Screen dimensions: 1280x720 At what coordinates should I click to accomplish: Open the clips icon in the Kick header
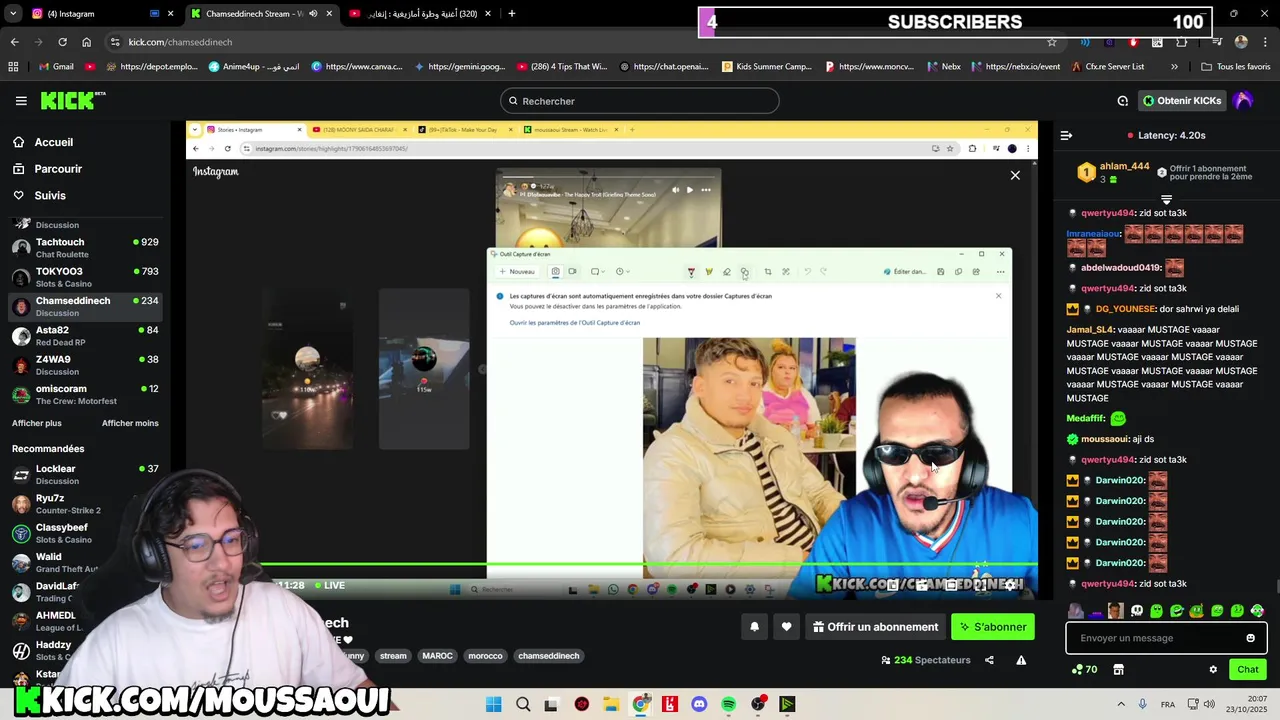(x=1122, y=101)
